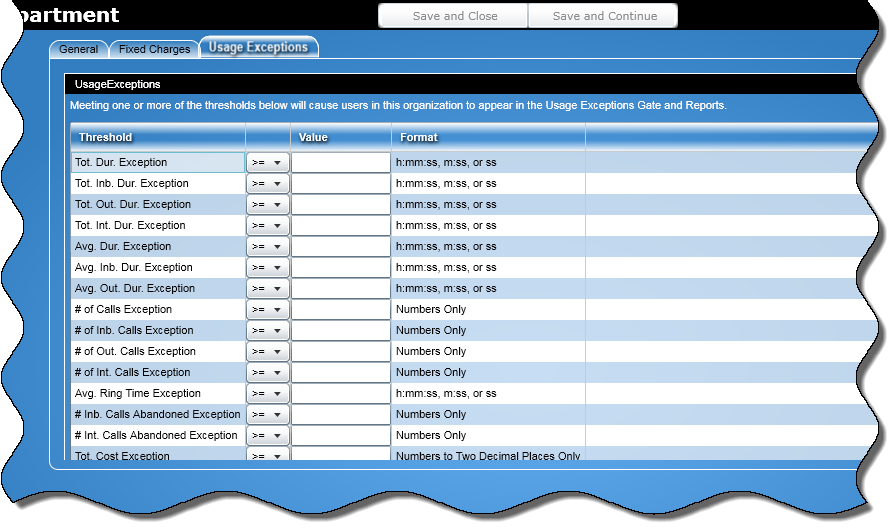Click the Save and Continue button
This screenshot has width=896, height=531.
tap(603, 16)
